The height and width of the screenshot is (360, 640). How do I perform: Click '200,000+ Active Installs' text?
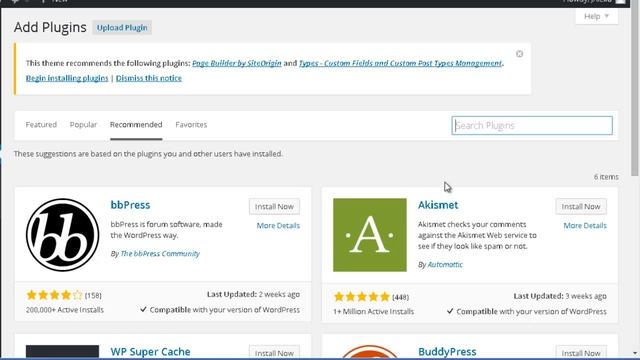pyautogui.click(x=64, y=310)
